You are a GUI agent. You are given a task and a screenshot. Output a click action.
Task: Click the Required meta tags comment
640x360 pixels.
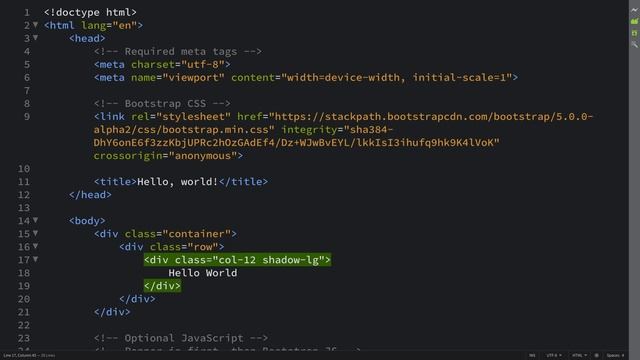pyautogui.click(x=178, y=51)
